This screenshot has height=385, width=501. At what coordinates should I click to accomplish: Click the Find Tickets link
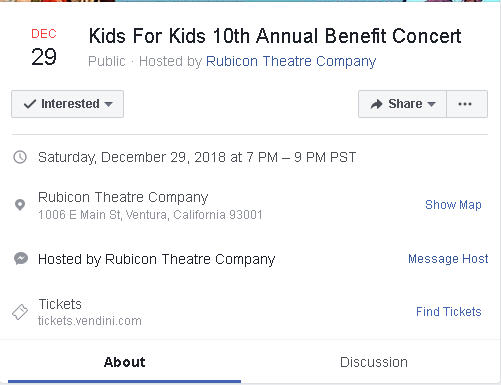[x=448, y=312]
